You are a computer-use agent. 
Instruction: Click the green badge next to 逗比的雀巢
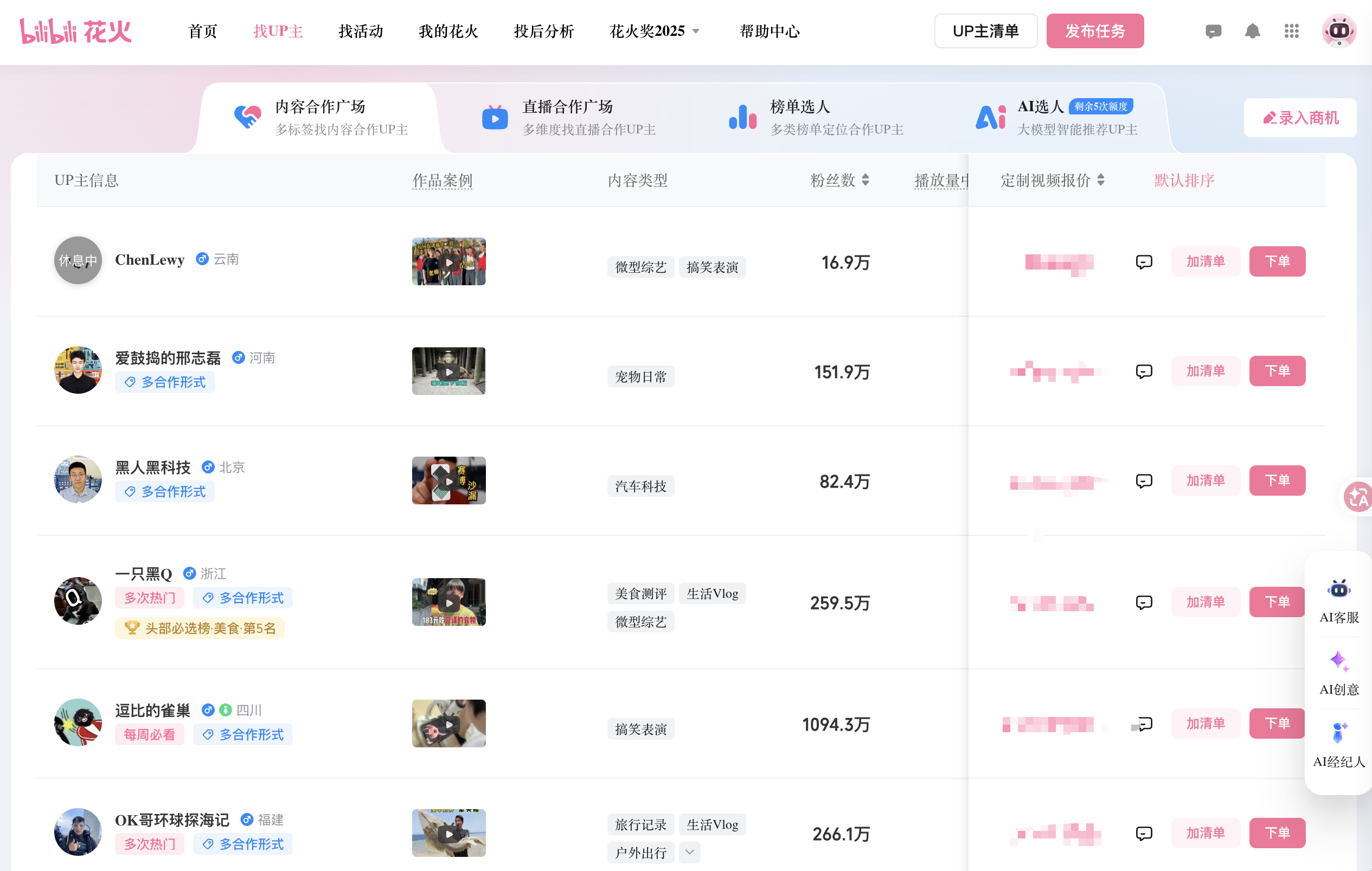(x=226, y=710)
